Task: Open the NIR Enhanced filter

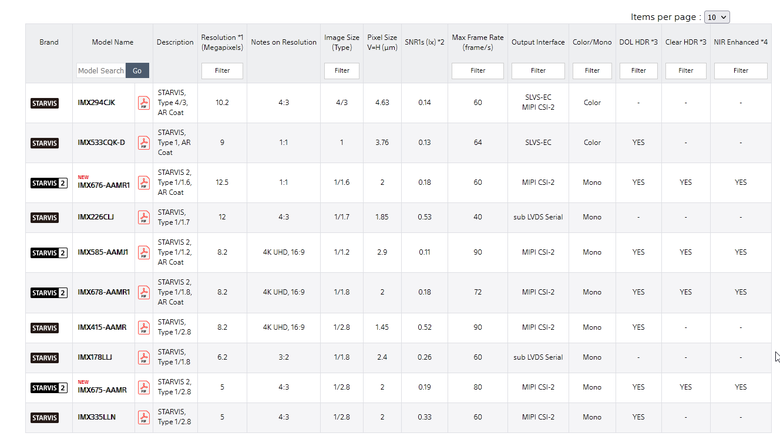Action: (x=741, y=71)
